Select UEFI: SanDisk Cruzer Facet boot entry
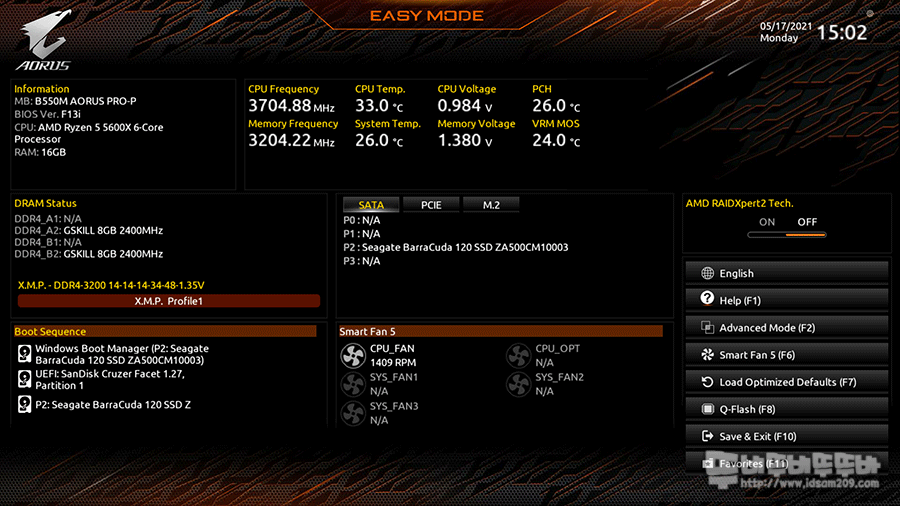This screenshot has height=506, width=900. coord(110,379)
